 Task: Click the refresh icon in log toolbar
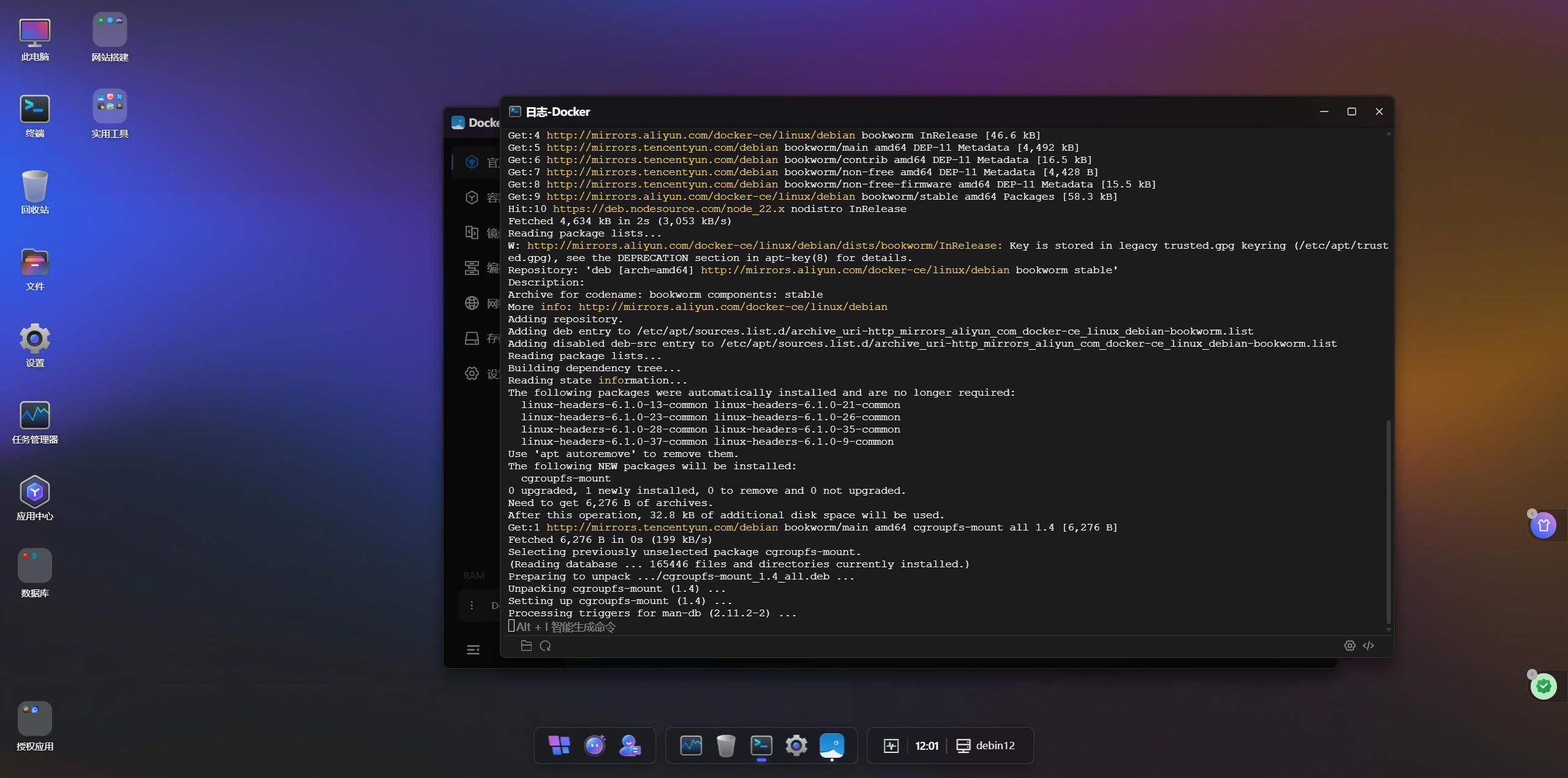coord(545,646)
